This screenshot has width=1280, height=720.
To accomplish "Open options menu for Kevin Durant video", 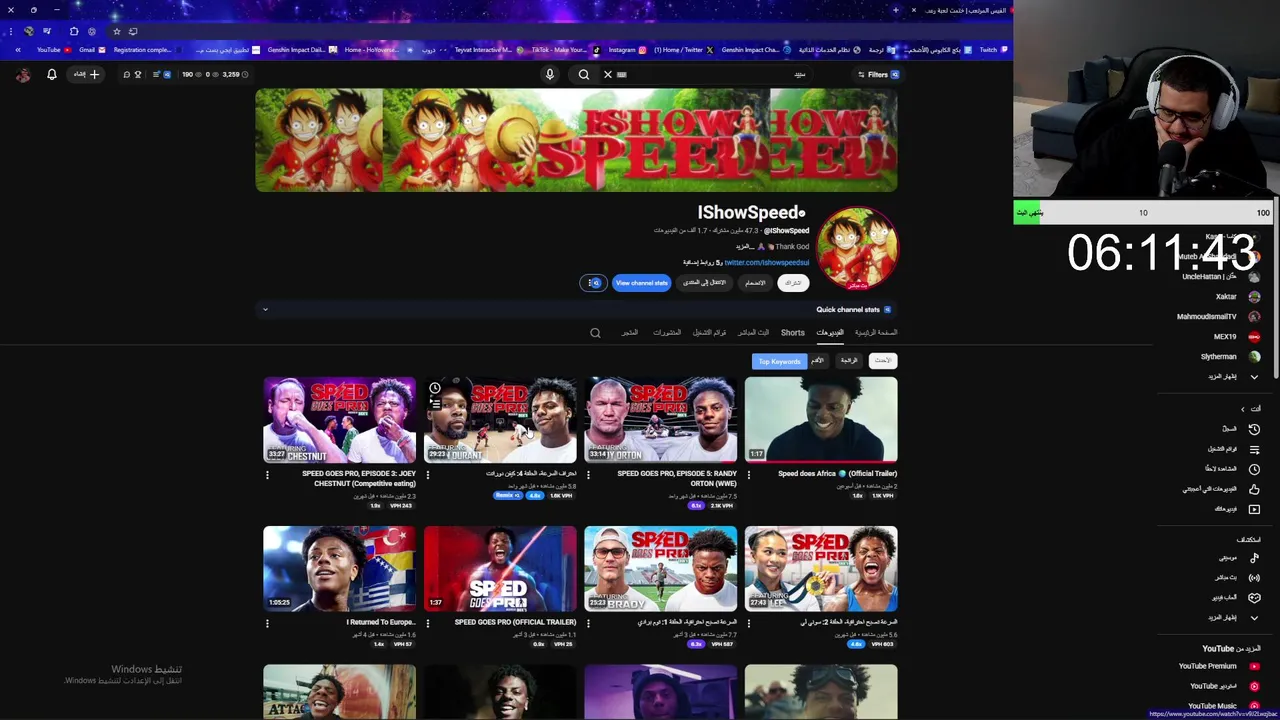I will point(428,475).
